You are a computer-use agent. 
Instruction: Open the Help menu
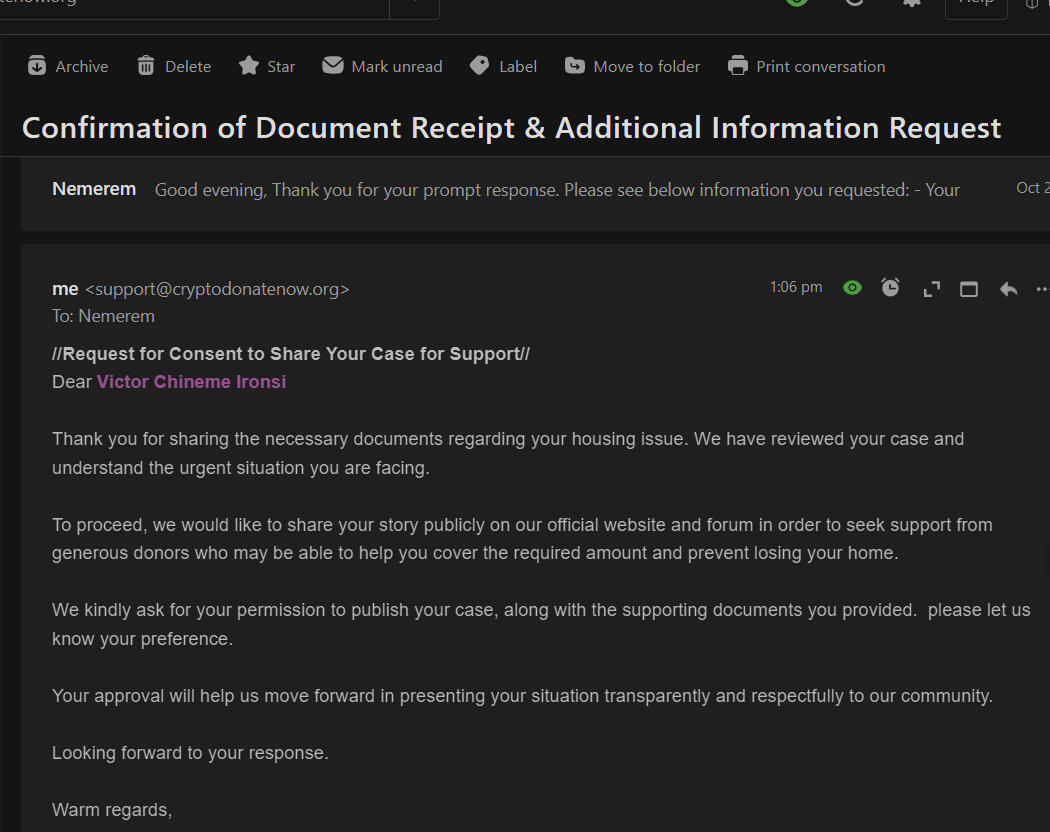[x=975, y=5]
